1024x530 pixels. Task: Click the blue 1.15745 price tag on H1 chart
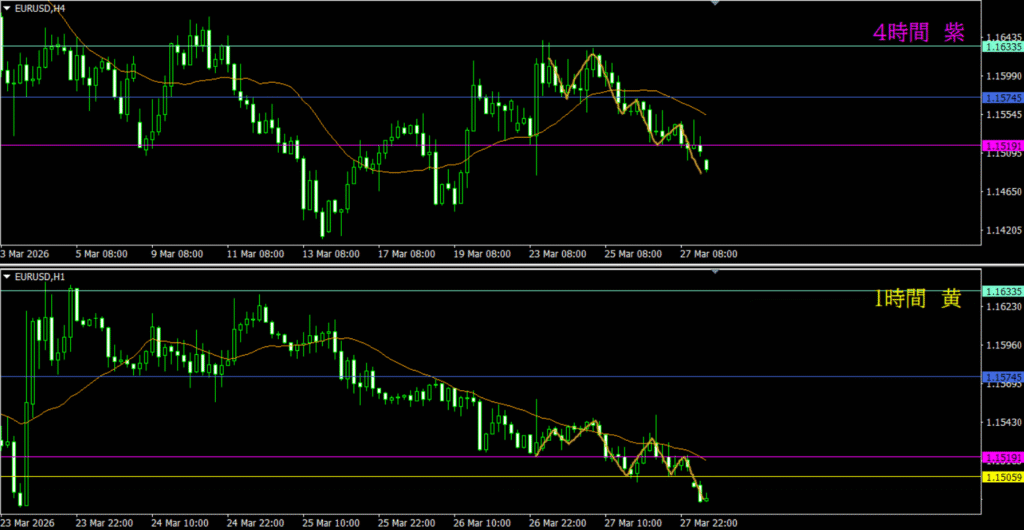[x=1002, y=377]
